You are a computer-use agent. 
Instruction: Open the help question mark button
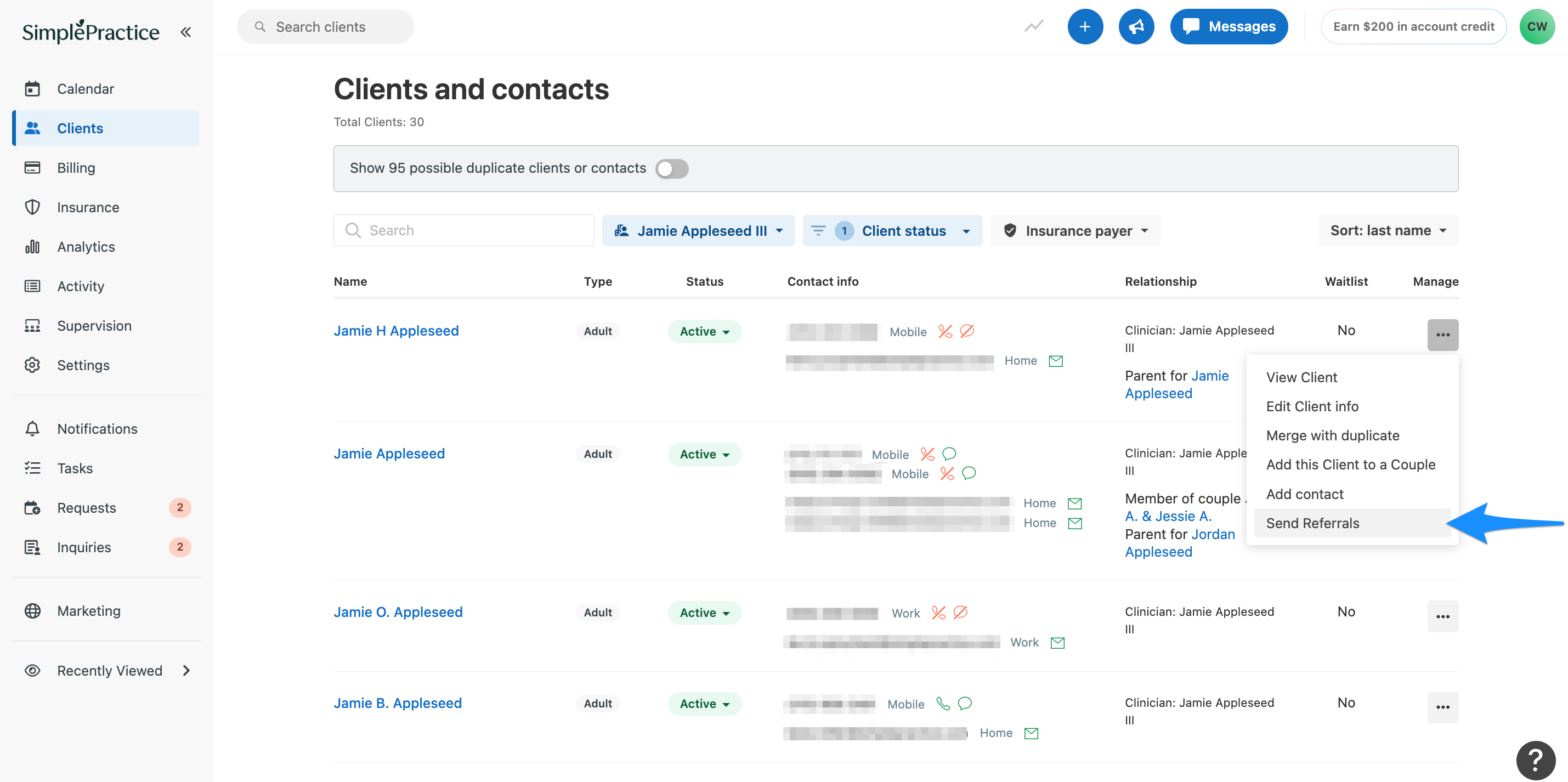pos(1535,760)
